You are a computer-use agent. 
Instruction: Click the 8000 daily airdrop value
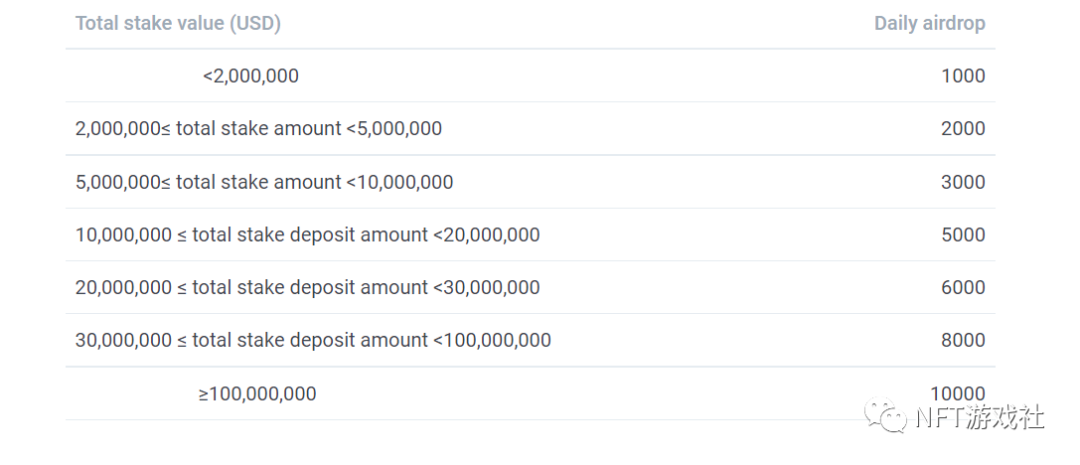point(962,341)
